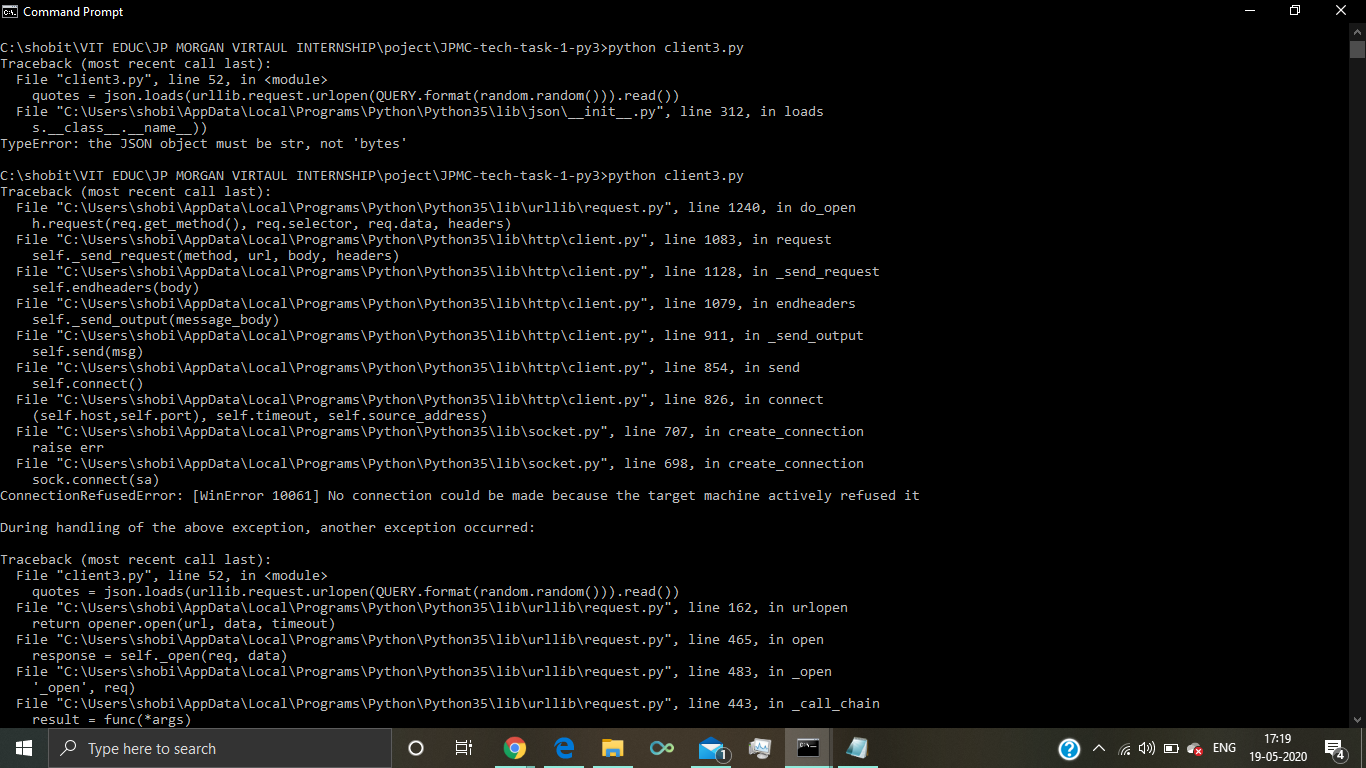The image size is (1366, 768).
Task: Show hidden system tray icons chevron
Action: coord(1098,748)
